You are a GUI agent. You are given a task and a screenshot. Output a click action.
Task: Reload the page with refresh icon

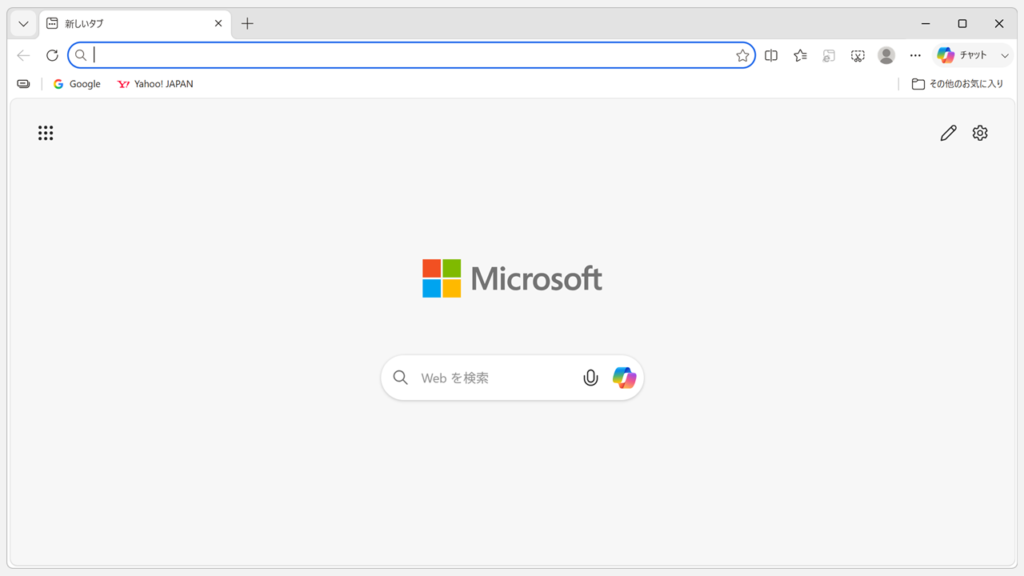[52, 56]
